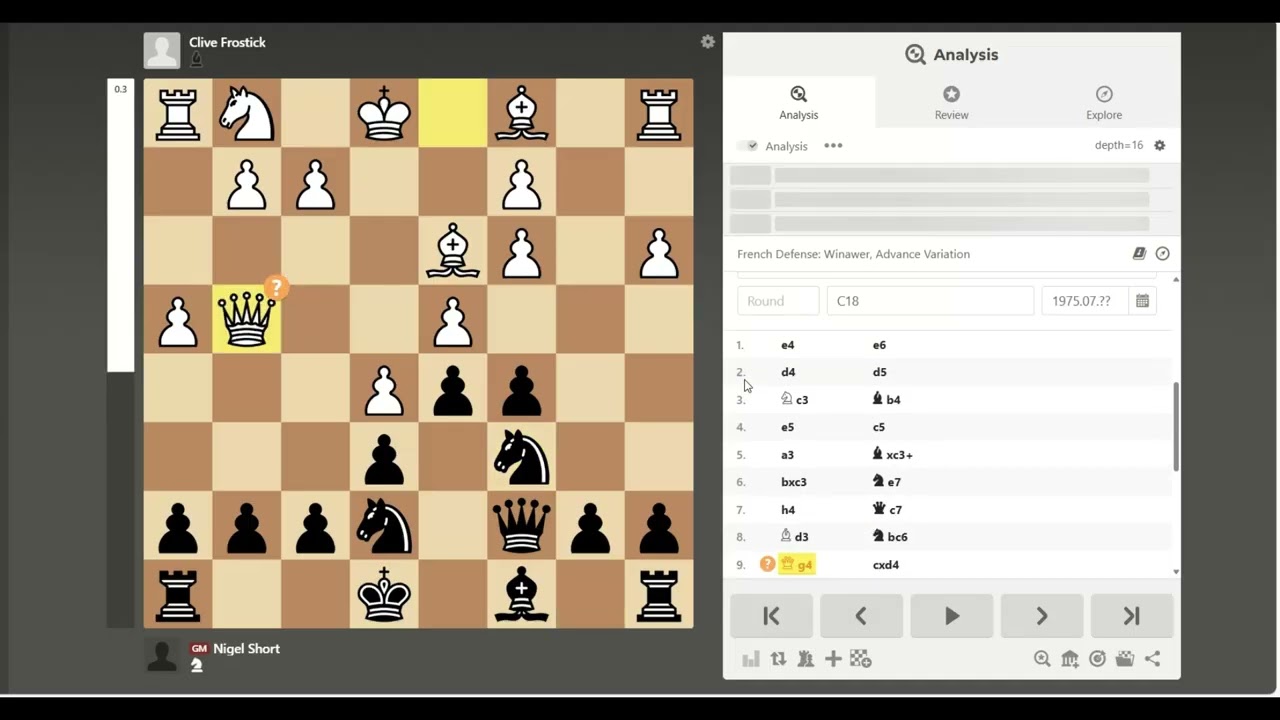Click the ECO code field C18
The width and height of the screenshot is (1280, 720).
(x=930, y=301)
